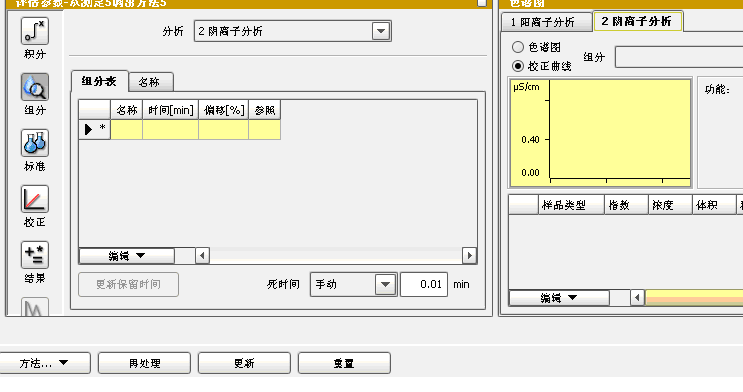Click the 更新保留时间 button

128,284
